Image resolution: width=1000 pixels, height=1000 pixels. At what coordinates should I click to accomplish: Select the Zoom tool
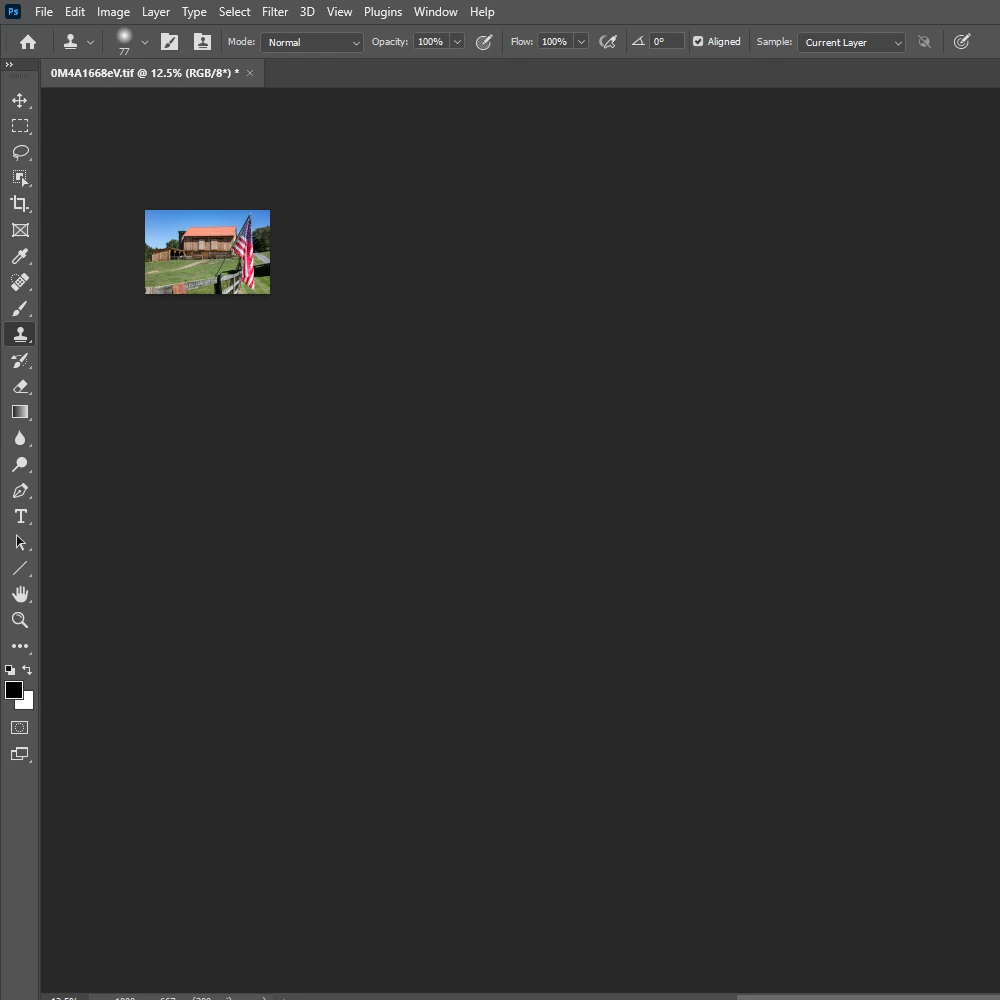coord(20,620)
